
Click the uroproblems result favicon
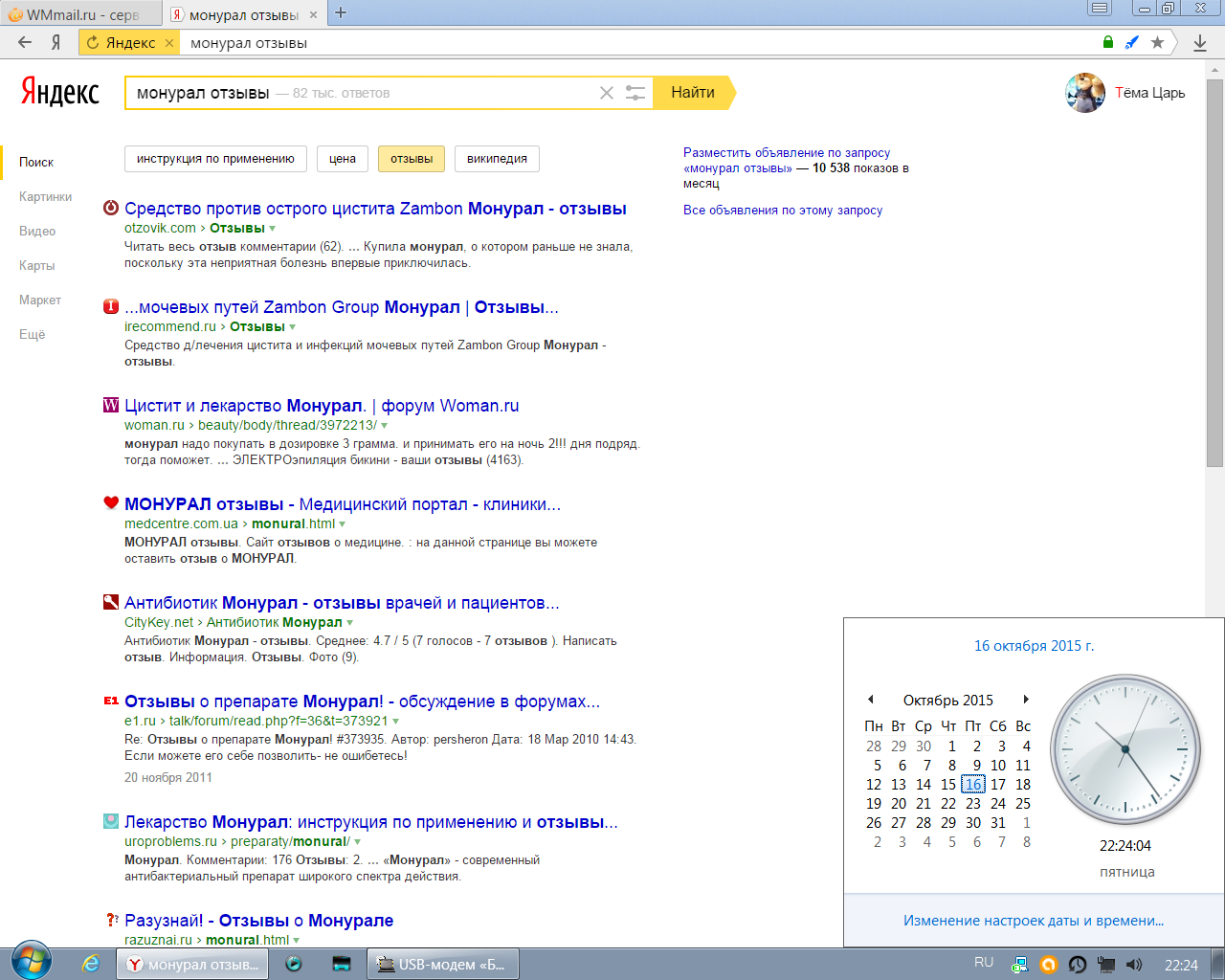[x=111, y=821]
